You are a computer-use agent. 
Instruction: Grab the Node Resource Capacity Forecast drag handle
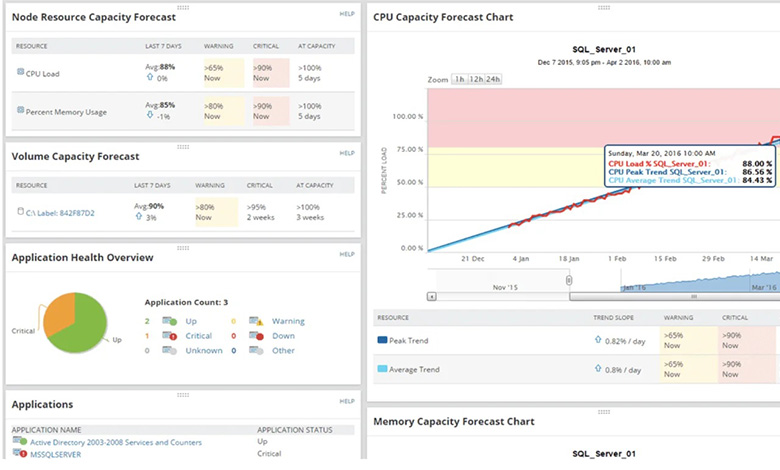pos(183,7)
